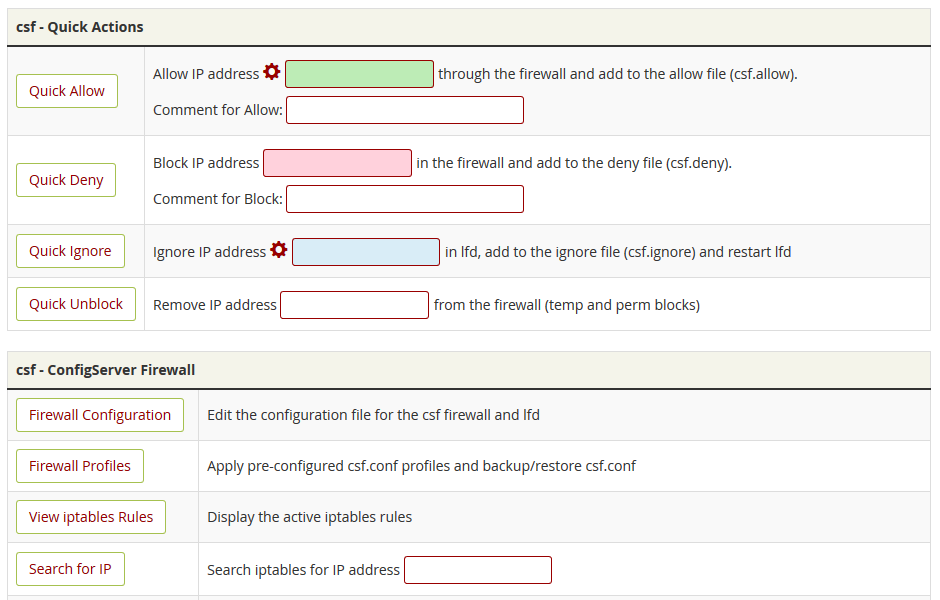Click the Remove IP address field
This screenshot has height=600, width=940.
pos(354,304)
